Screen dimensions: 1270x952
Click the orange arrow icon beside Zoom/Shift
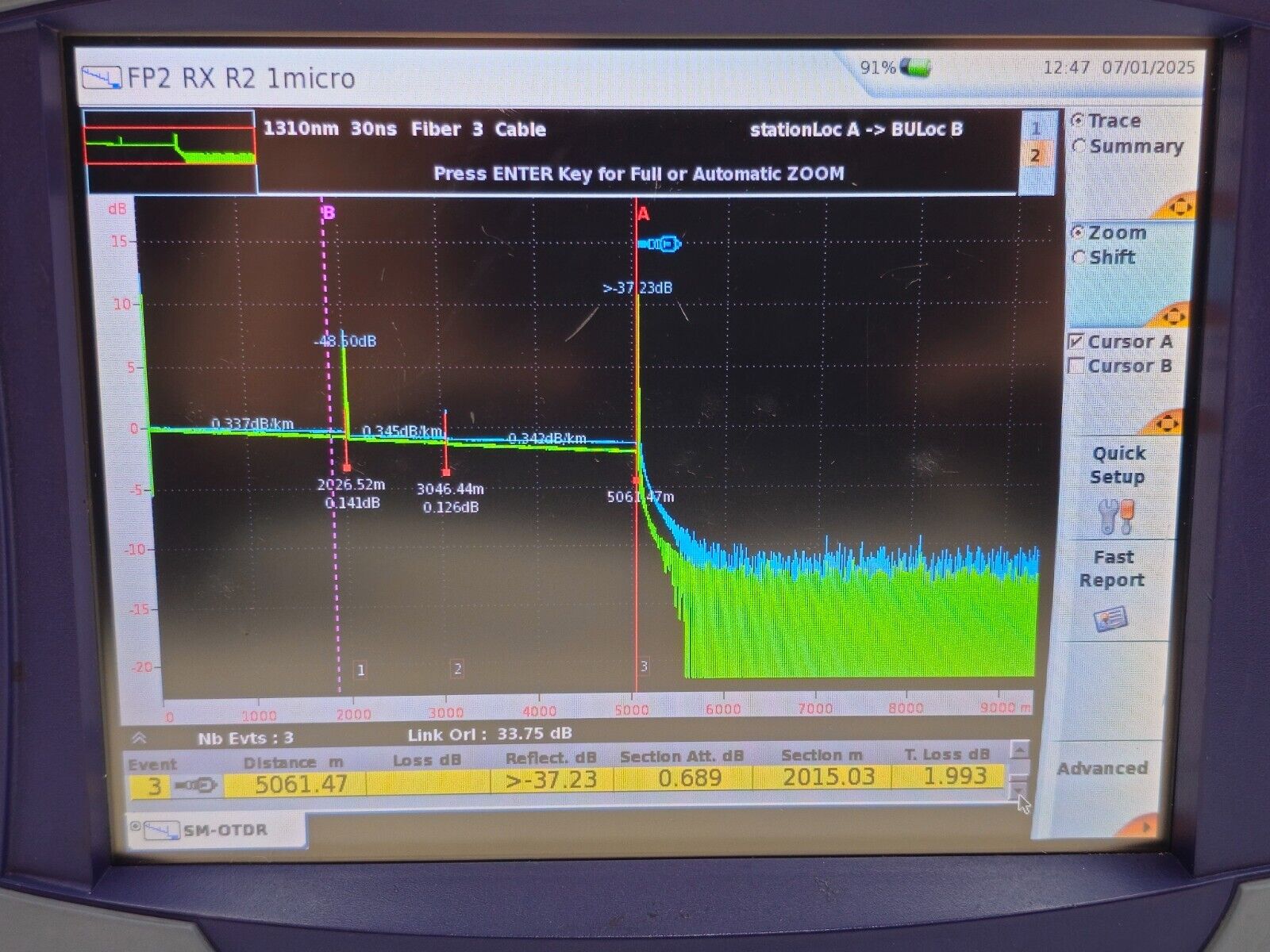1169,315
